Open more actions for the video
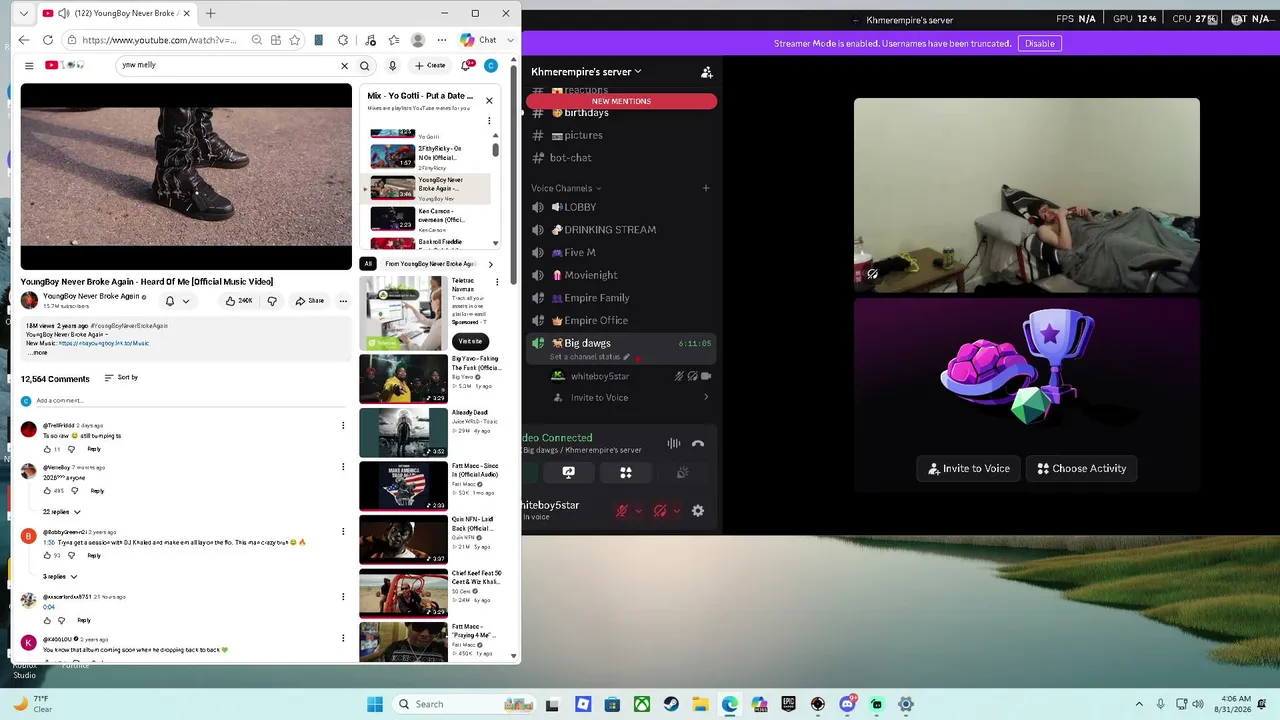 [343, 301]
